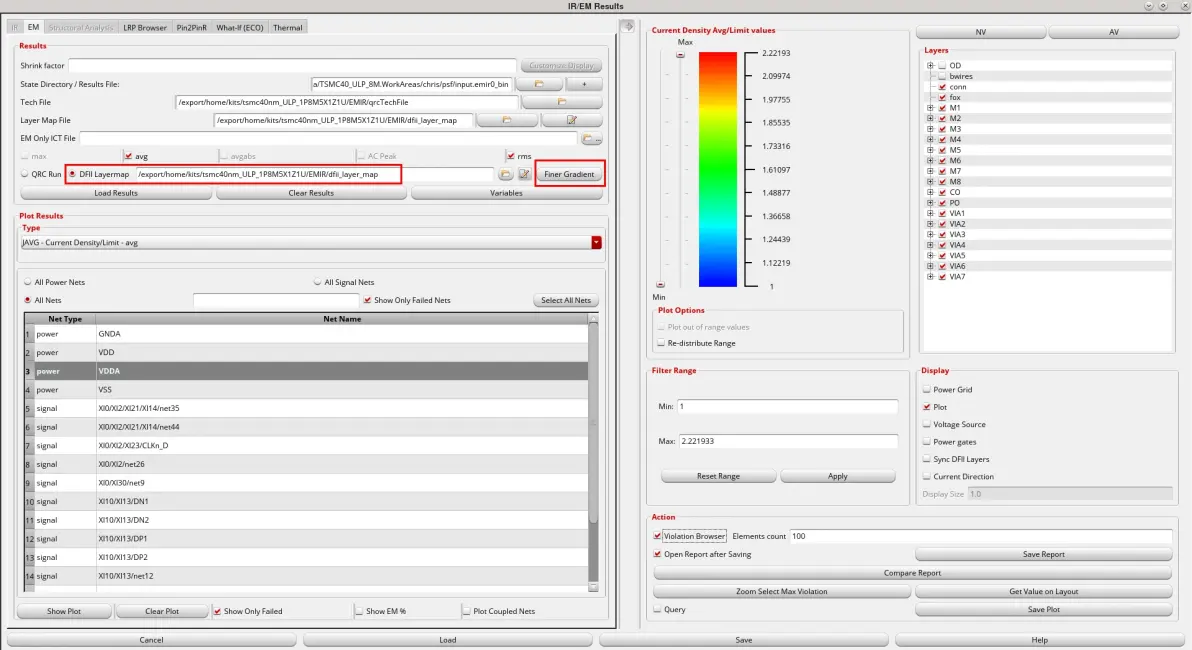Open the Thermal tab
This screenshot has height=650, width=1192.
click(x=287, y=27)
